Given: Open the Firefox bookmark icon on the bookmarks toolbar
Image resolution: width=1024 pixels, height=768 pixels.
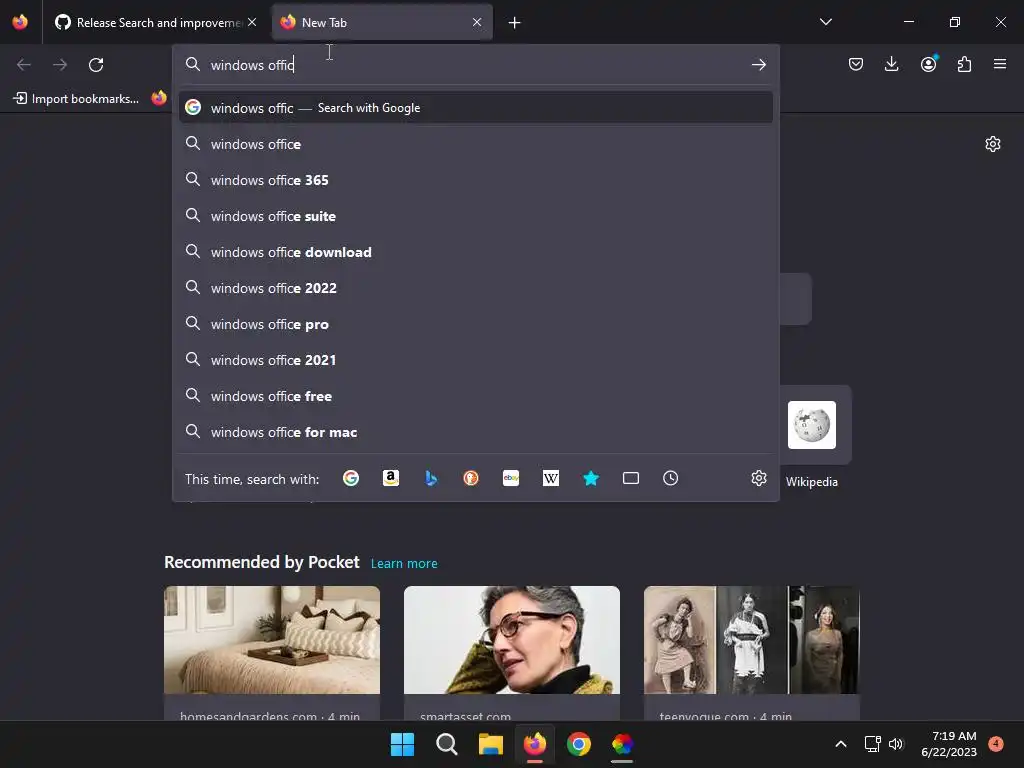Looking at the screenshot, I should point(159,98).
